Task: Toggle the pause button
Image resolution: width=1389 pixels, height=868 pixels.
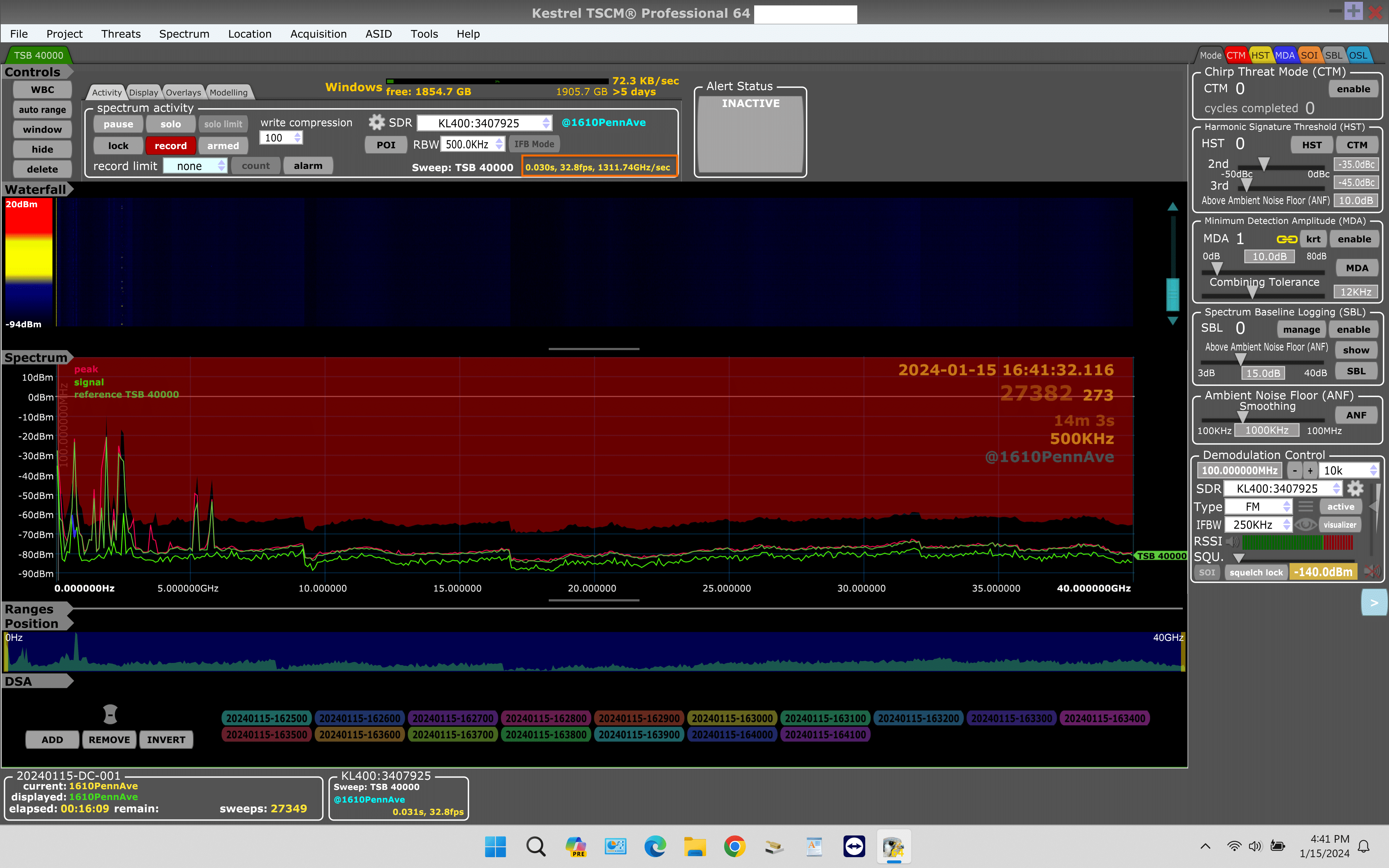Action: [x=118, y=124]
